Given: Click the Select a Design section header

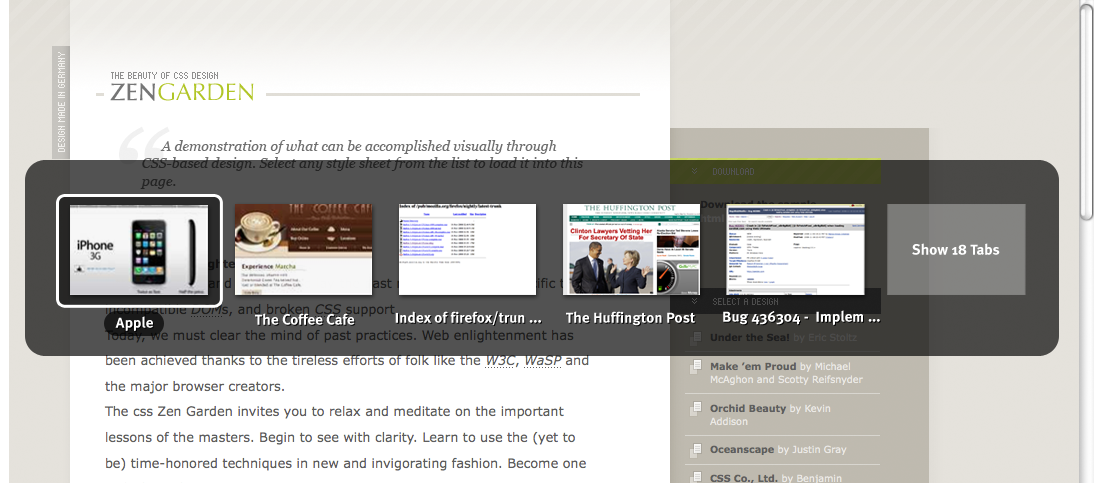Looking at the screenshot, I should (775, 301).
